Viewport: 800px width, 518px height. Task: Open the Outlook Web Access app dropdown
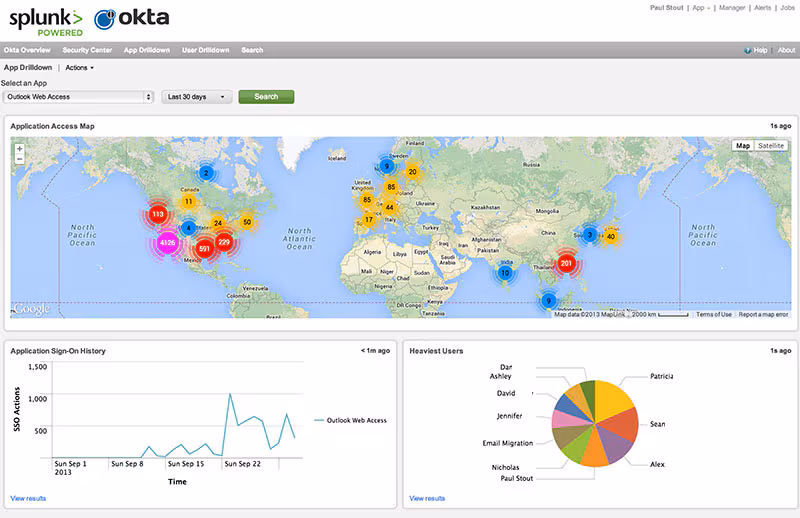click(x=78, y=97)
